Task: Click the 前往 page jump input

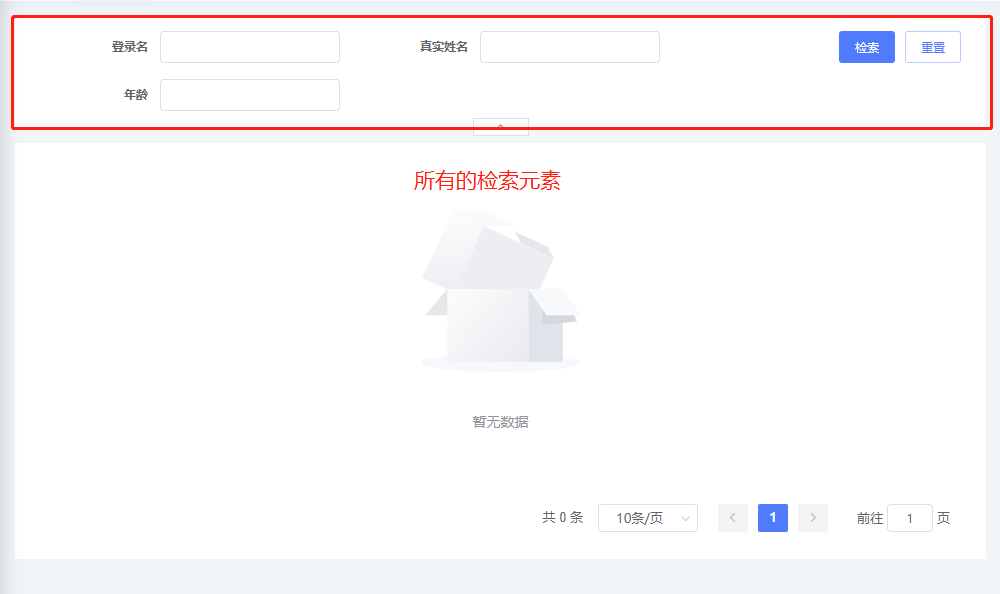Action: click(x=909, y=518)
